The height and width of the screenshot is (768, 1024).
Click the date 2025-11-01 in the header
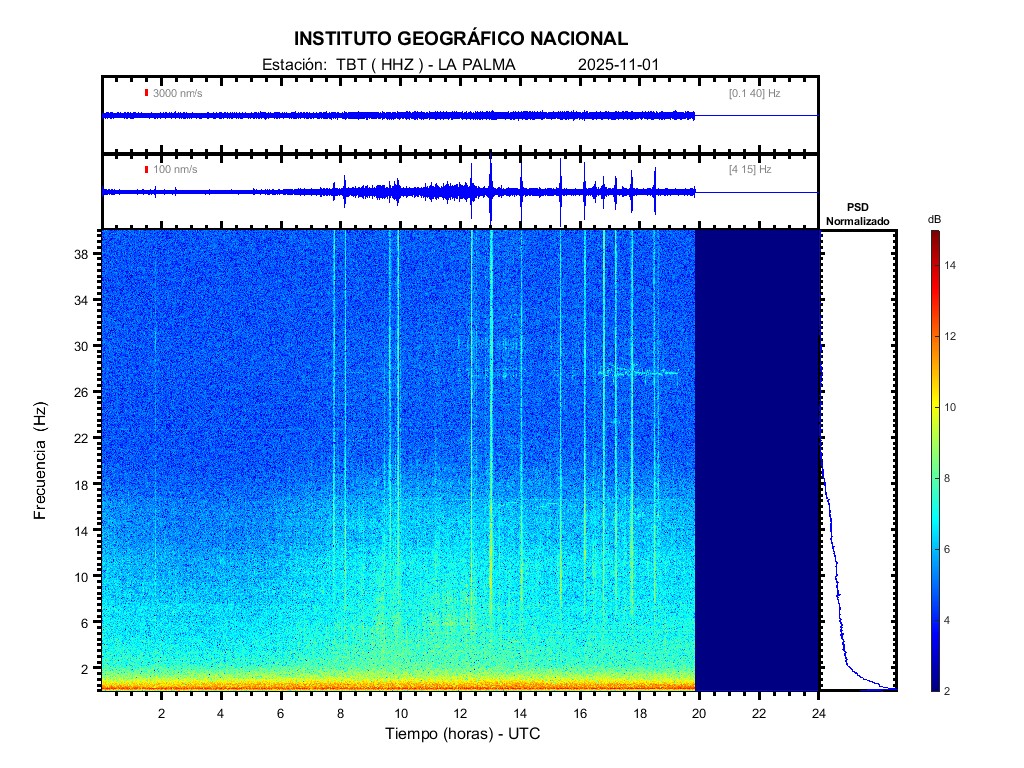(619, 65)
